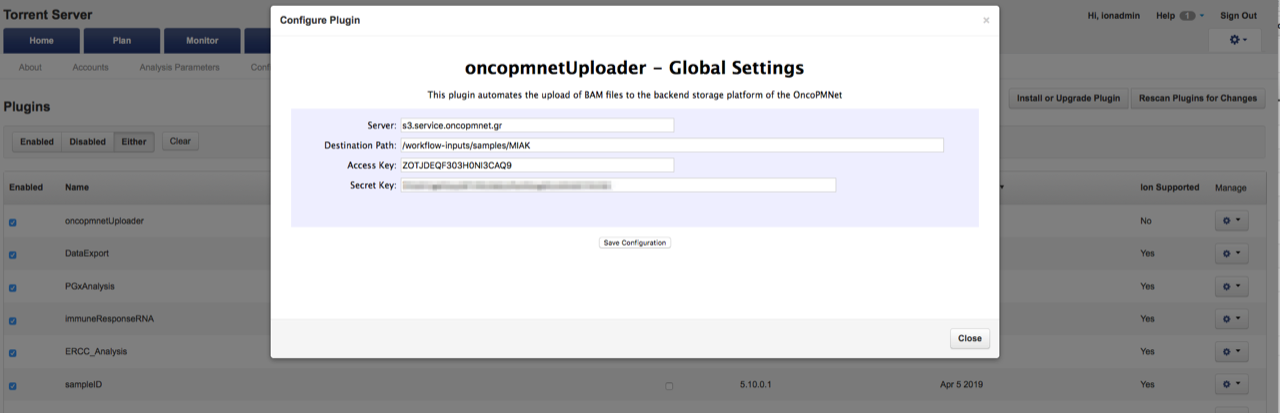Viewport: 1280px width, 413px height.
Task: Clear the plugin filter
Action: [x=180, y=141]
